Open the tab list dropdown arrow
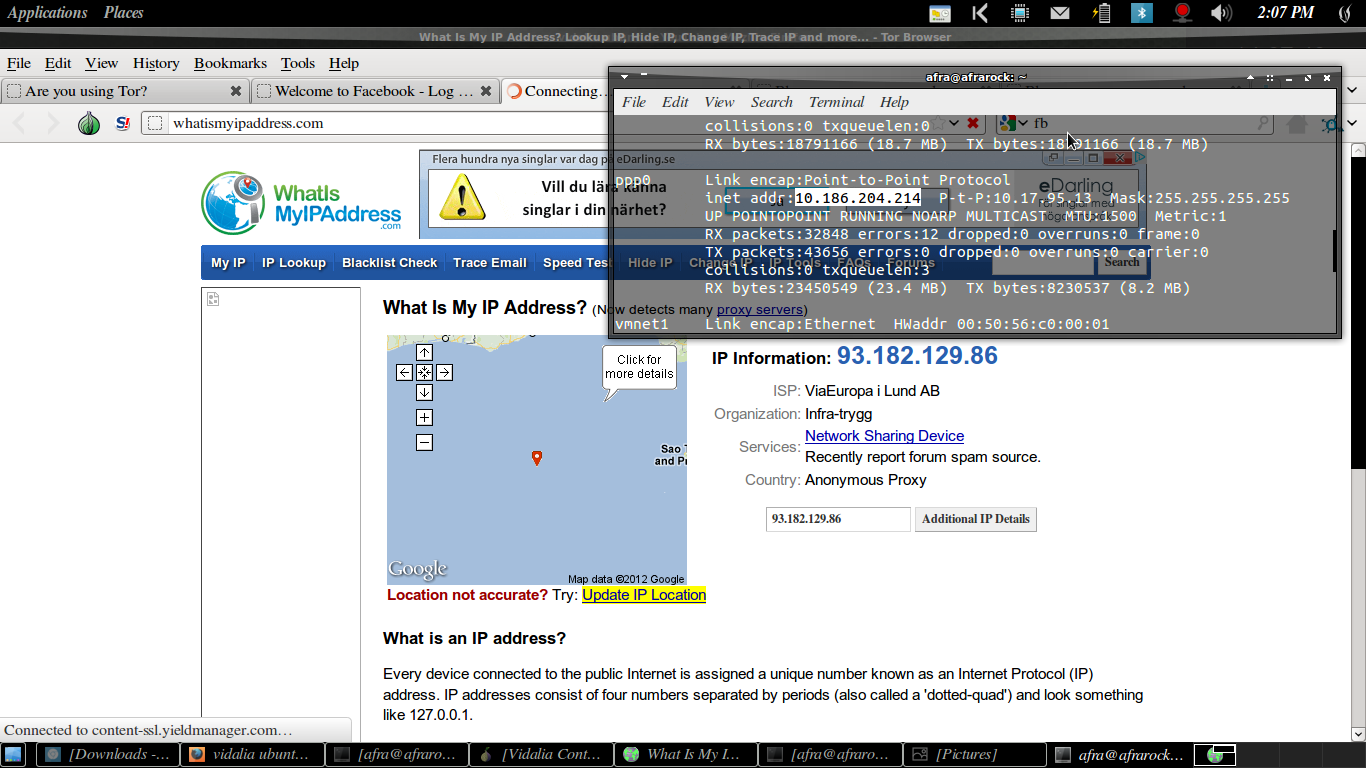This screenshot has height=768, width=1366. [1354, 91]
